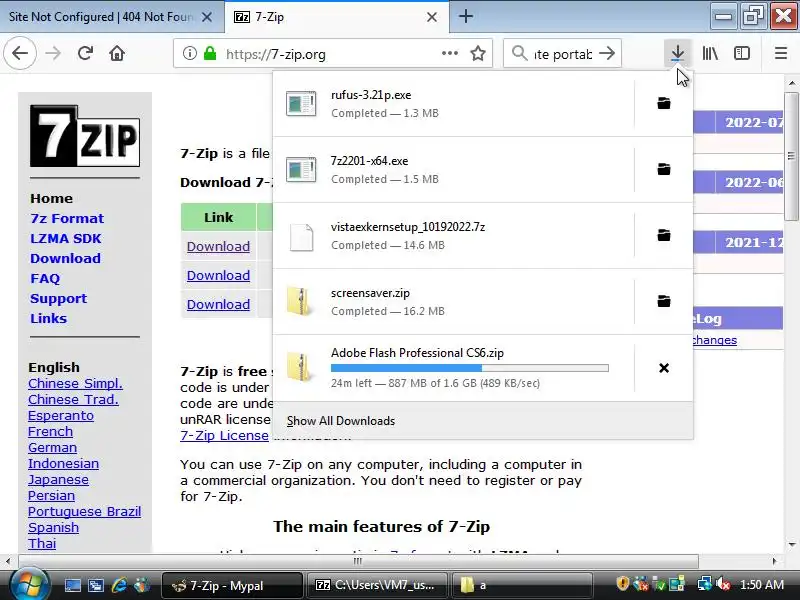Toggle the downloads panel toolbar button
This screenshot has height=600, width=800.
tap(678, 53)
